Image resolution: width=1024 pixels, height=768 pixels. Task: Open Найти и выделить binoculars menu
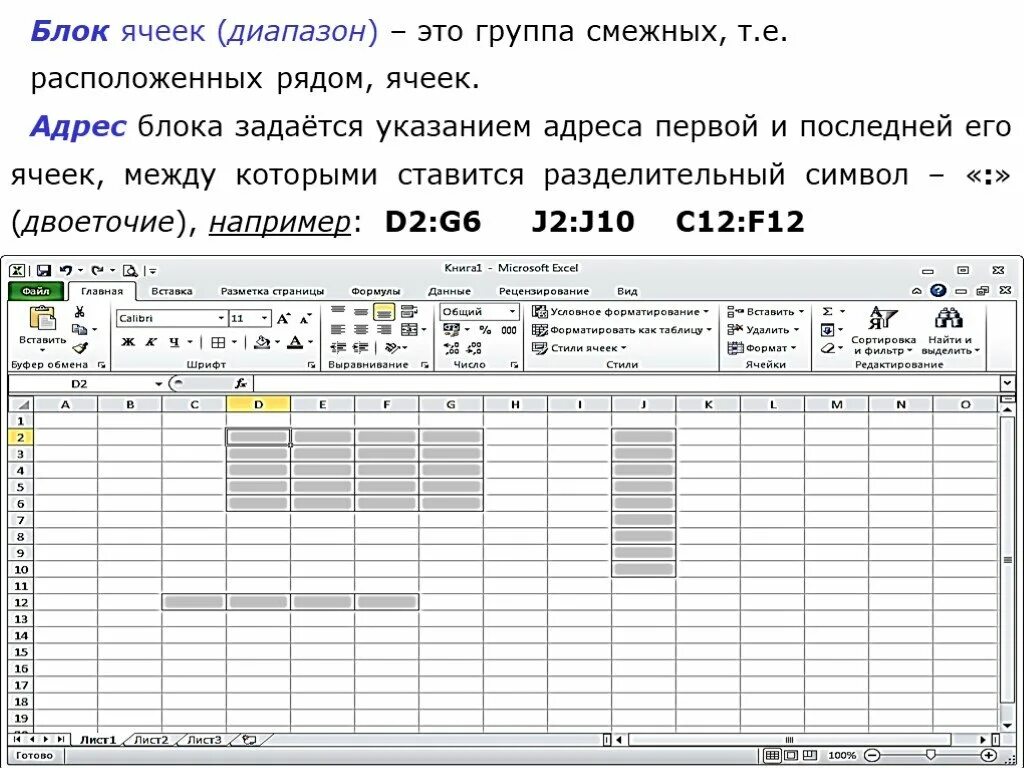[x=950, y=330]
